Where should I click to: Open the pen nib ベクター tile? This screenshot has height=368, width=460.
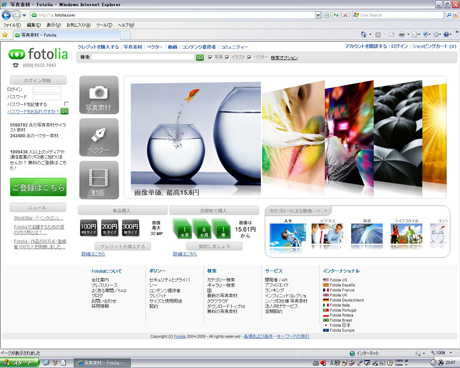tap(99, 137)
